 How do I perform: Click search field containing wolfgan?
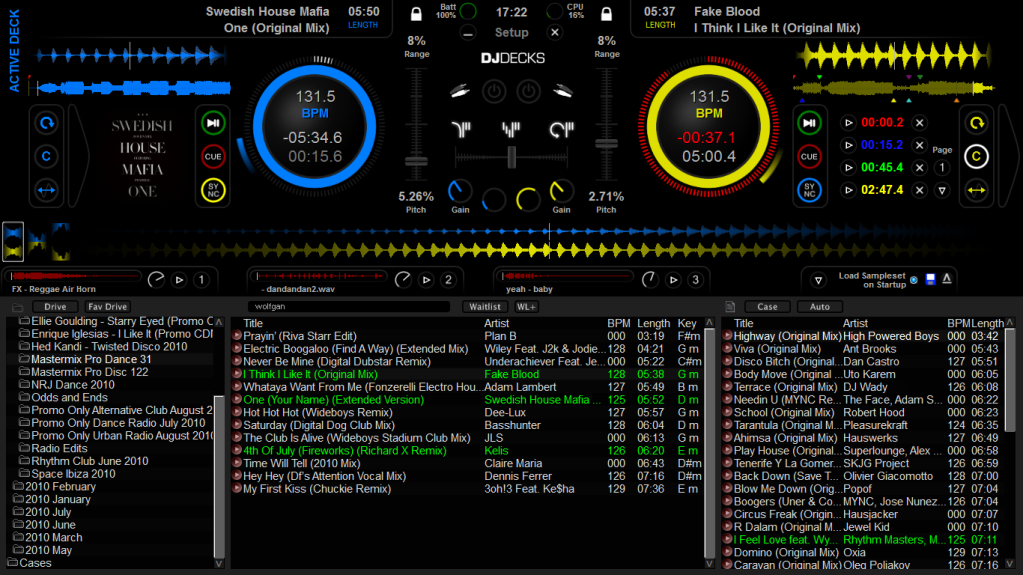click(x=348, y=306)
